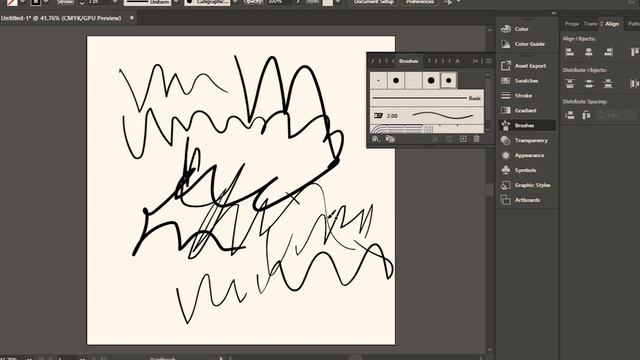Image resolution: width=640 pixels, height=360 pixels.
Task: Click Horizontal Align Right icon
Action: [x=608, y=52]
